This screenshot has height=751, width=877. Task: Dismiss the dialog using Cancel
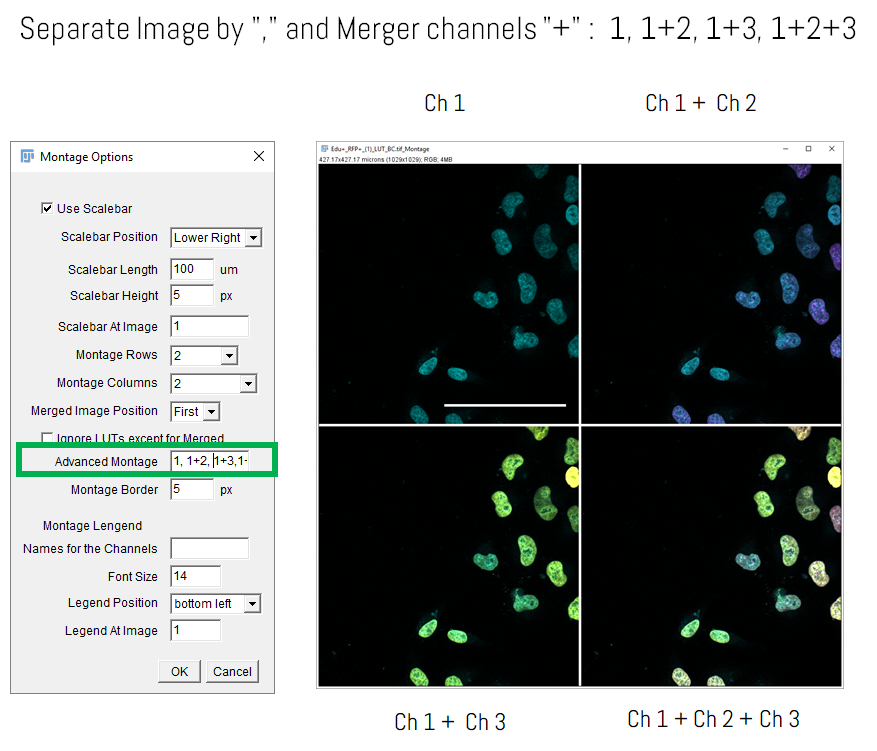point(232,671)
